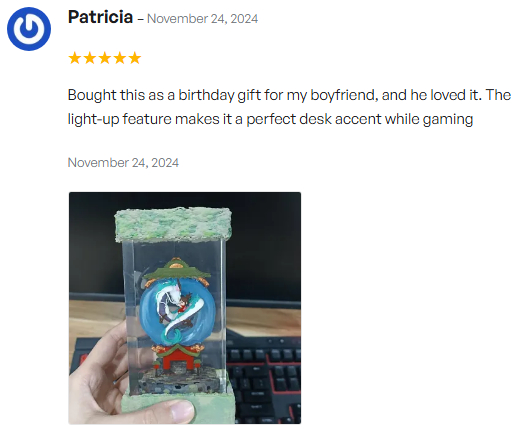The width and height of the screenshot is (518, 431).
Task: Click the fifth gold rating star
Action: [x=135, y=58]
